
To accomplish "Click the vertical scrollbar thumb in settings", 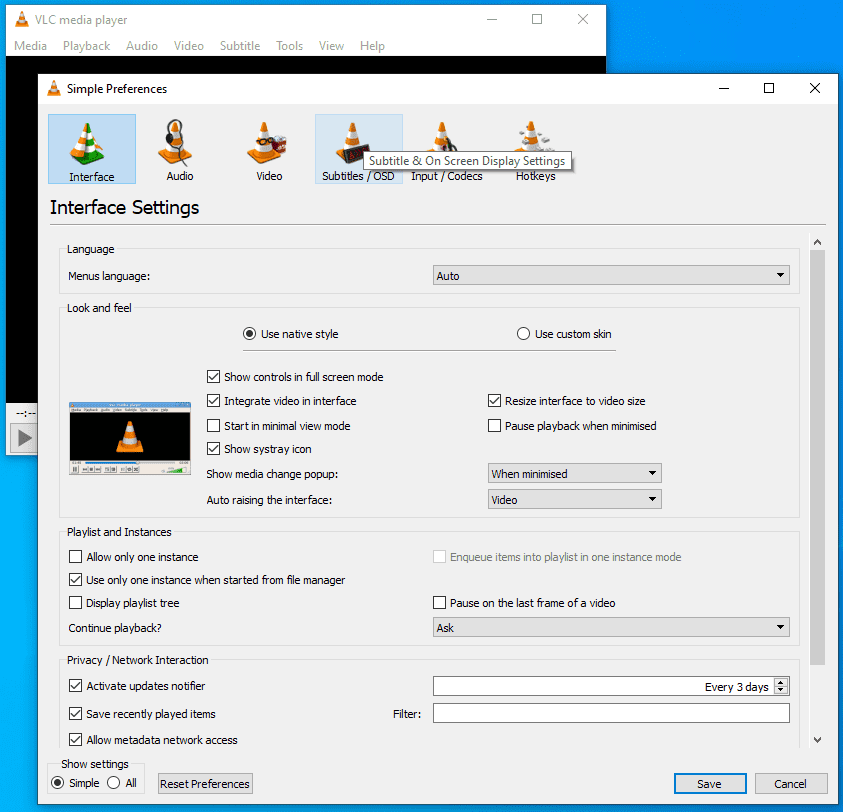I will [817, 458].
